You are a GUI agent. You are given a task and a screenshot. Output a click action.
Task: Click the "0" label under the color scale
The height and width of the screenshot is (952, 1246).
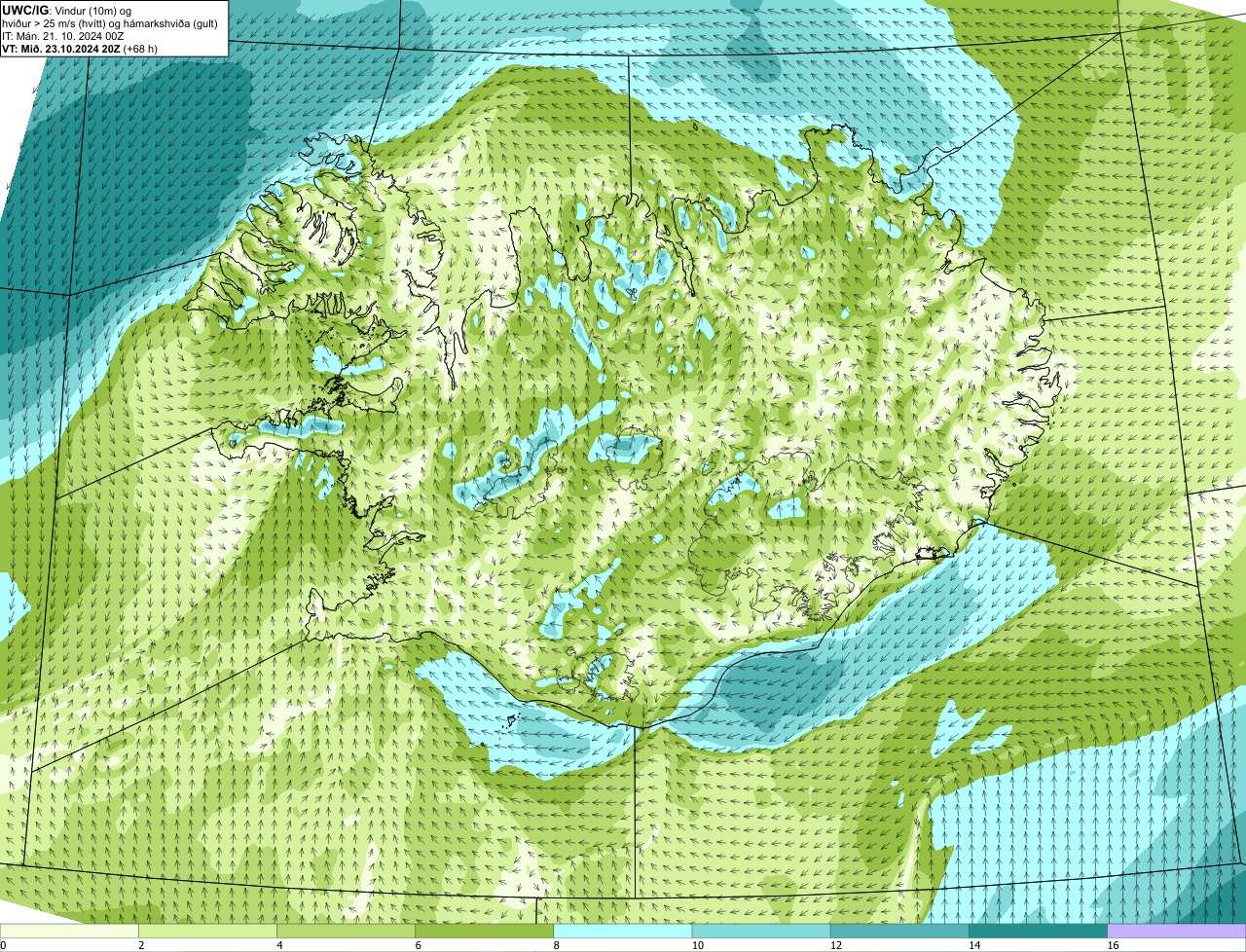pyautogui.click(x=3, y=945)
